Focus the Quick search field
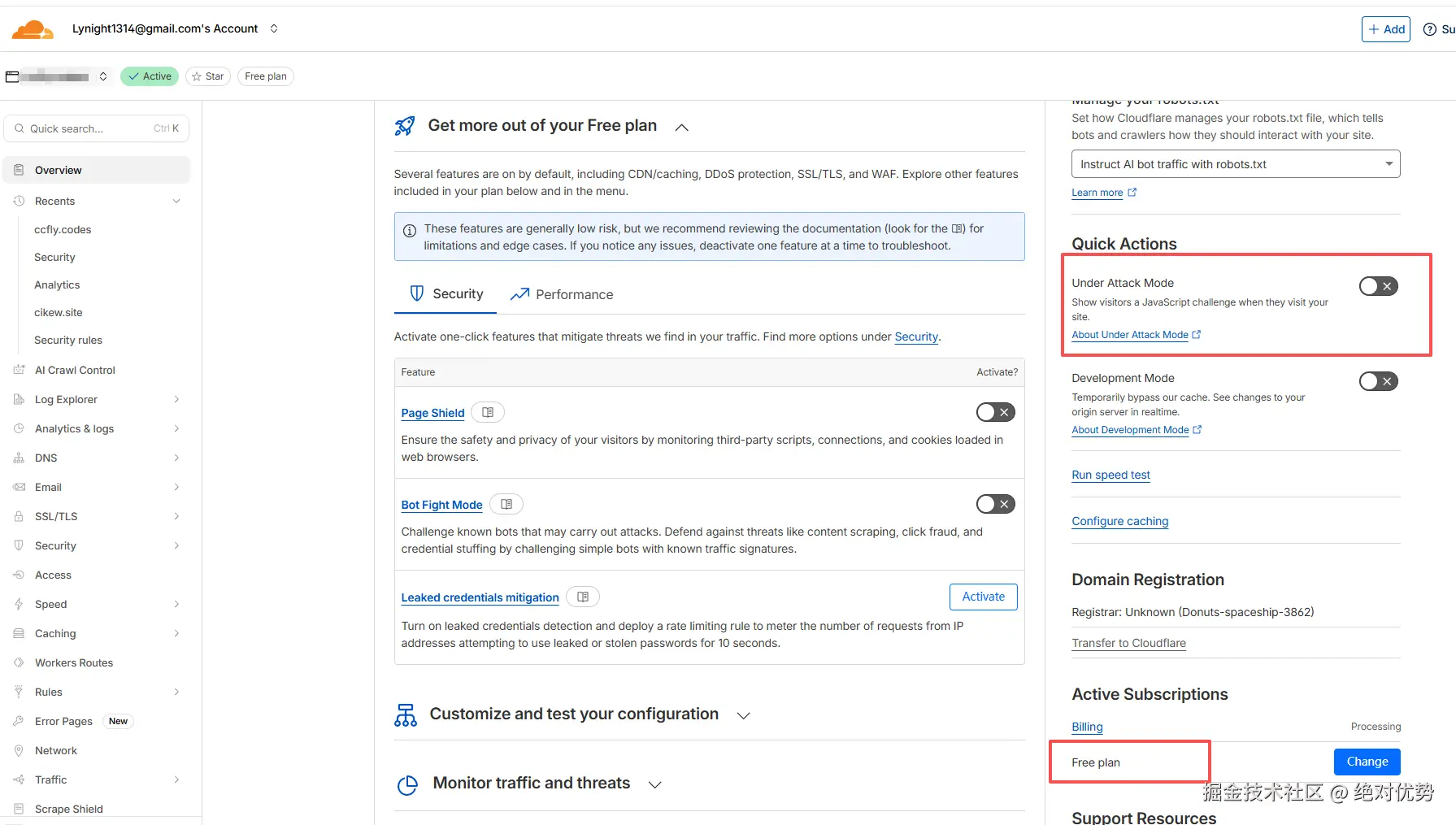 click(89, 128)
